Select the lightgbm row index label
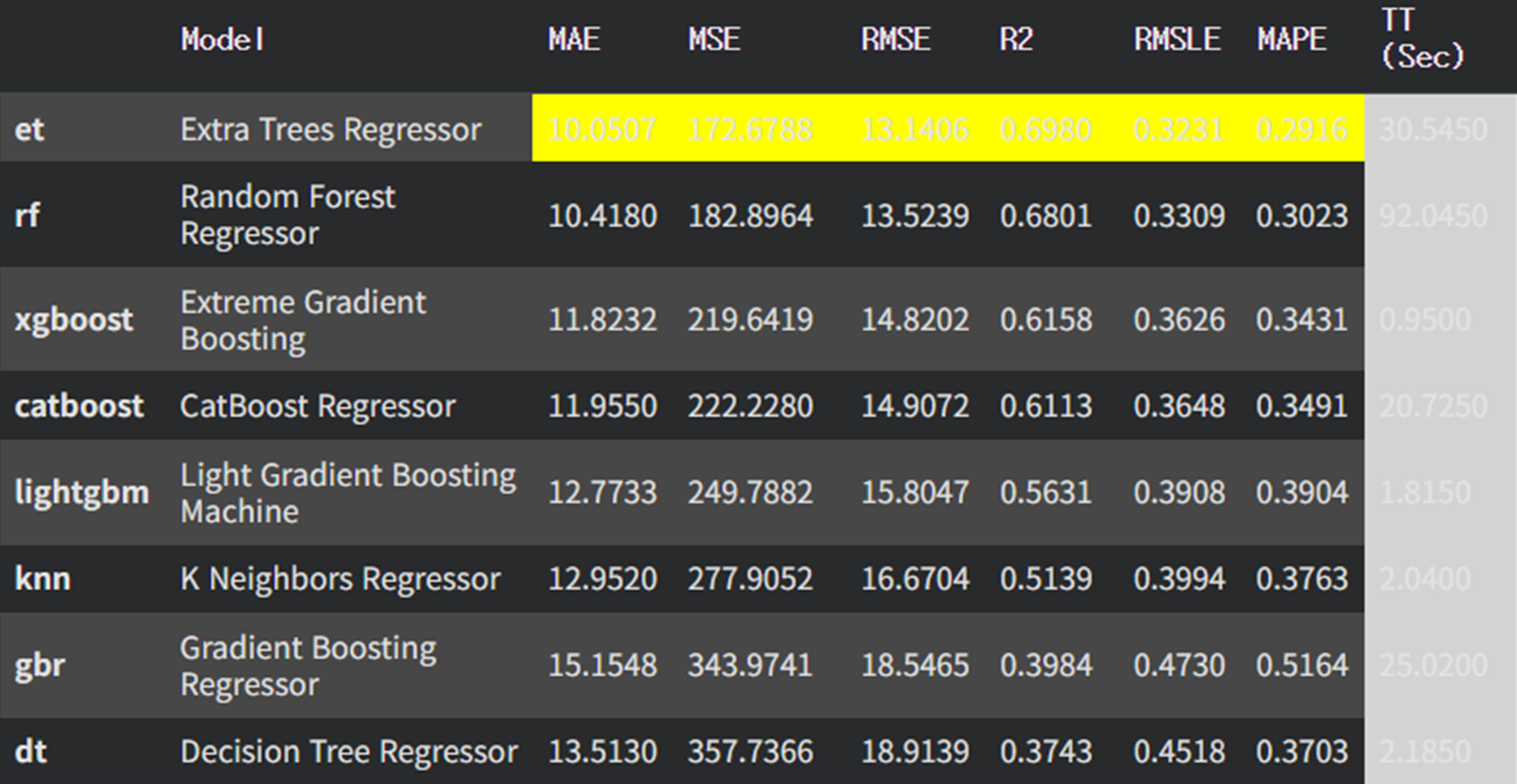 (82, 492)
